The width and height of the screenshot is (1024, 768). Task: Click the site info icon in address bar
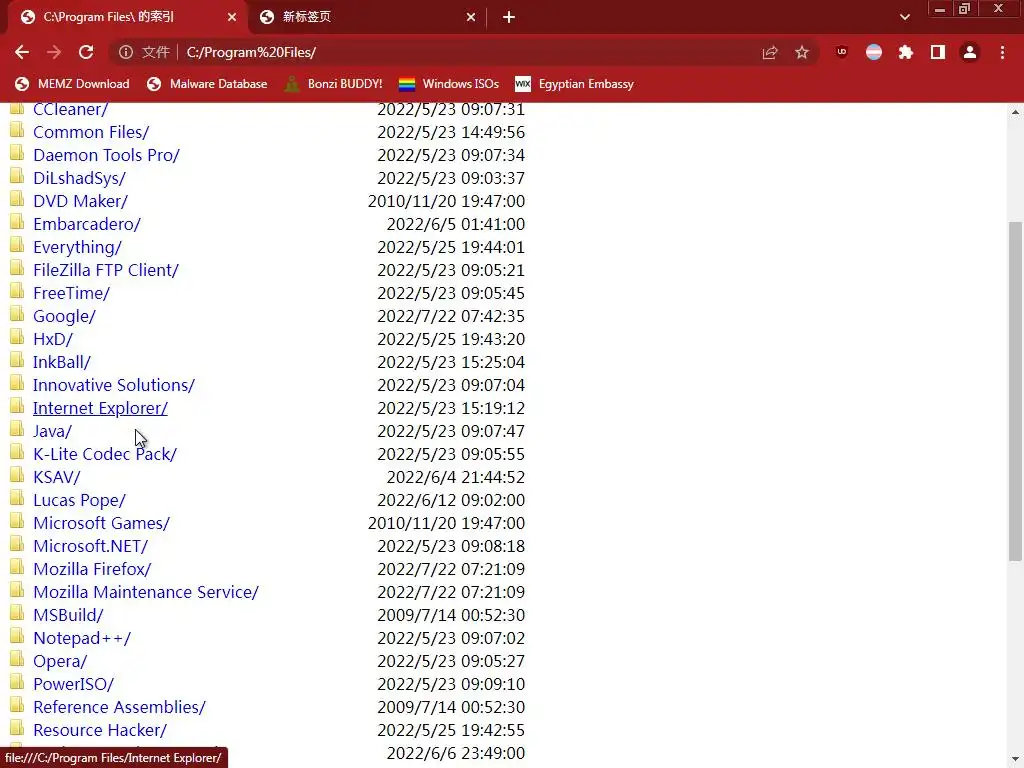(x=126, y=52)
